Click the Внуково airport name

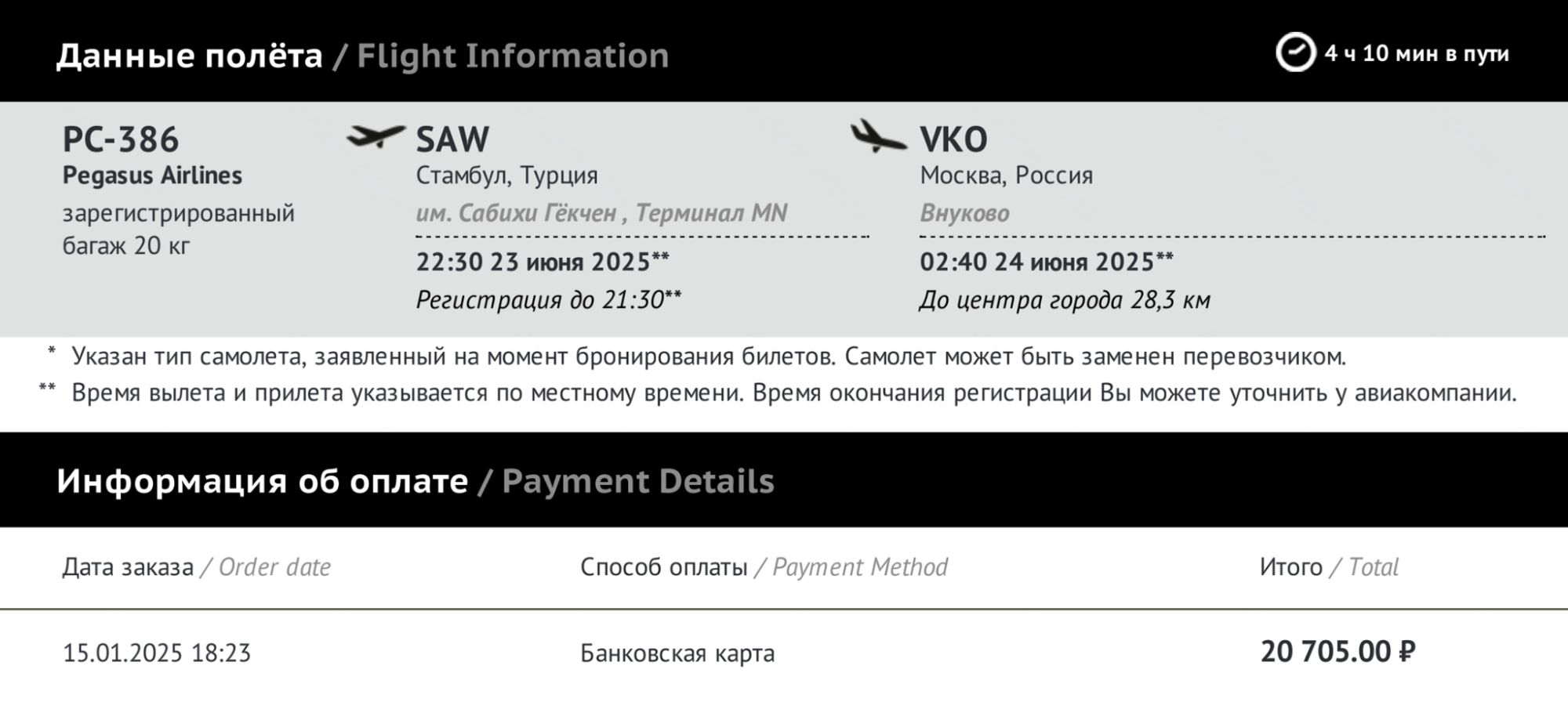click(x=964, y=213)
